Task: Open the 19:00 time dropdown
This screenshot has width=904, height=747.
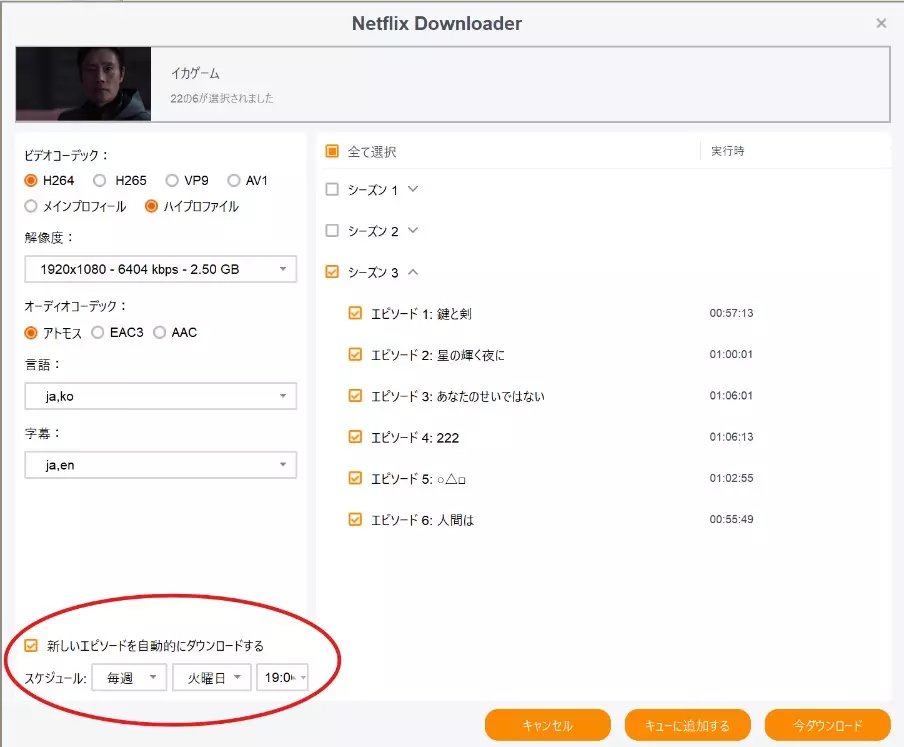Action: coord(282,678)
